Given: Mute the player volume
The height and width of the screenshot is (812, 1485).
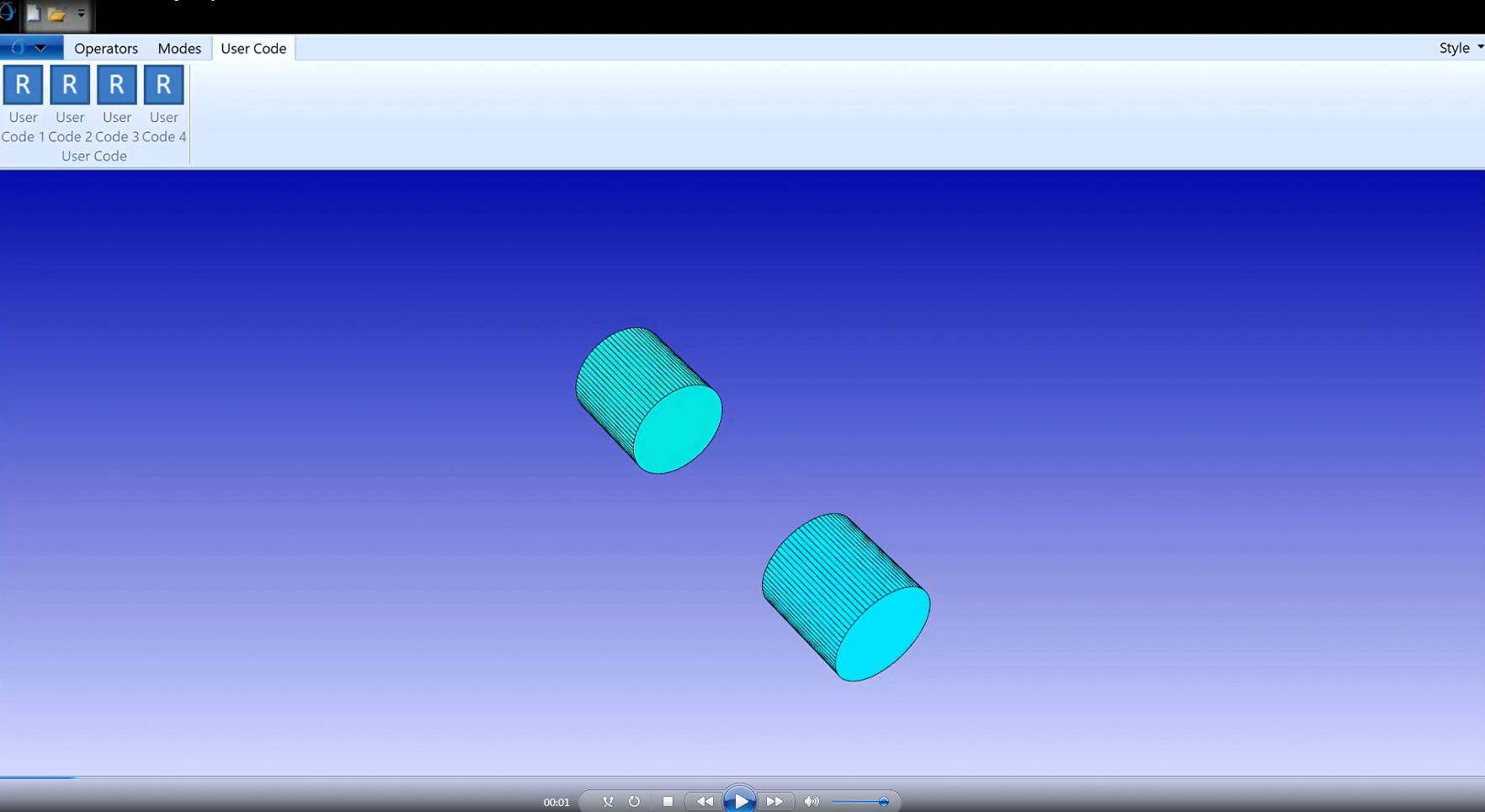Looking at the screenshot, I should pos(812,802).
